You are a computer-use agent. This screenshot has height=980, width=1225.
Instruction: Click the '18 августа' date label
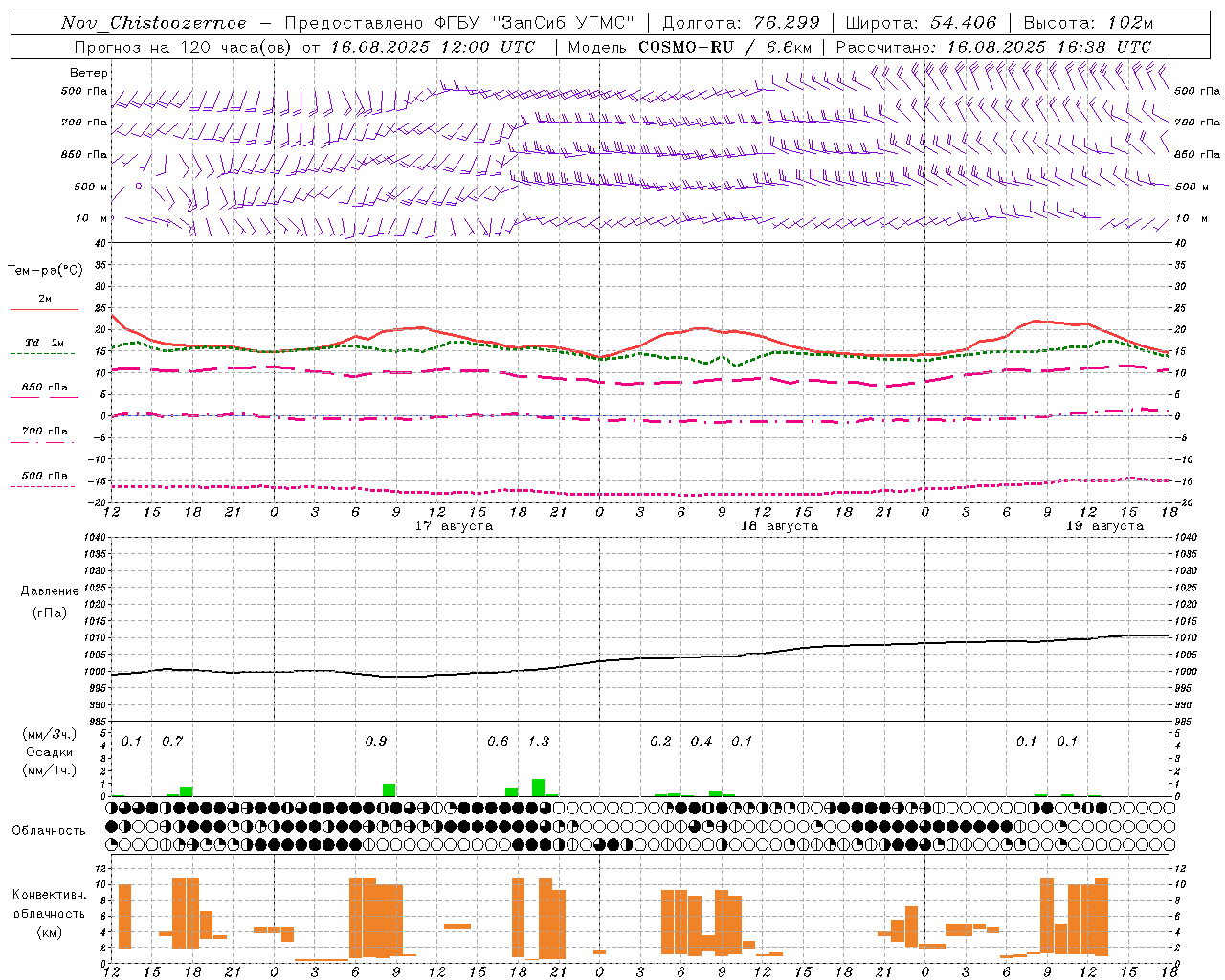tap(779, 526)
